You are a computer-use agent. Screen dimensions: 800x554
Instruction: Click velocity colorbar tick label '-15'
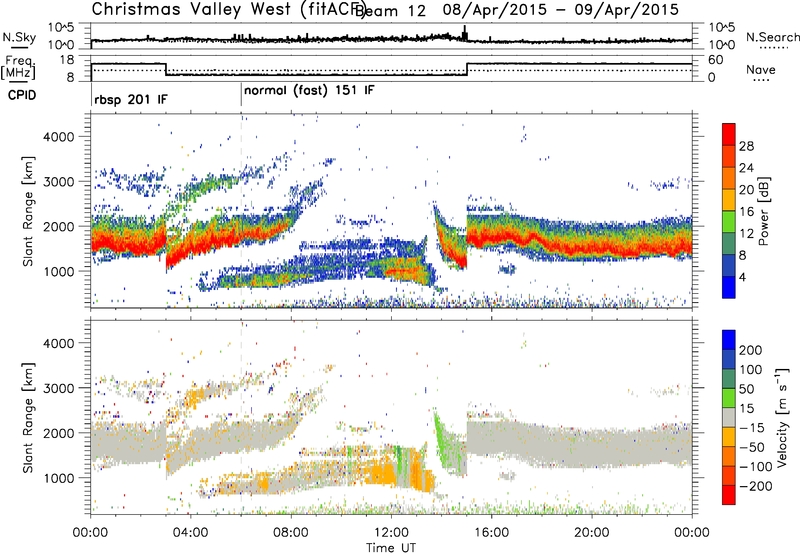pyautogui.click(x=752, y=428)
